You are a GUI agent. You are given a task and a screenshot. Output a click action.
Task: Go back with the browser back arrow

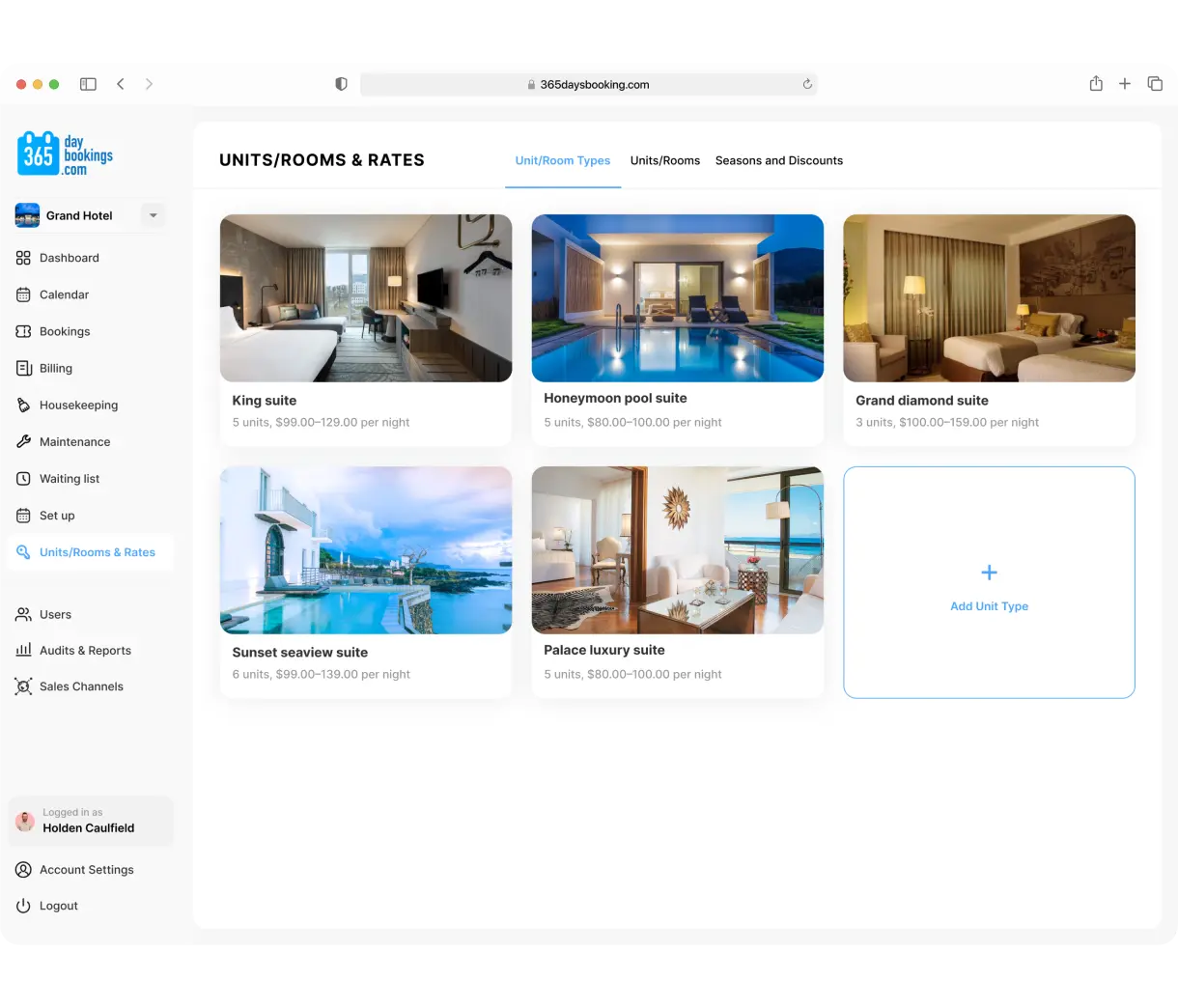[121, 84]
